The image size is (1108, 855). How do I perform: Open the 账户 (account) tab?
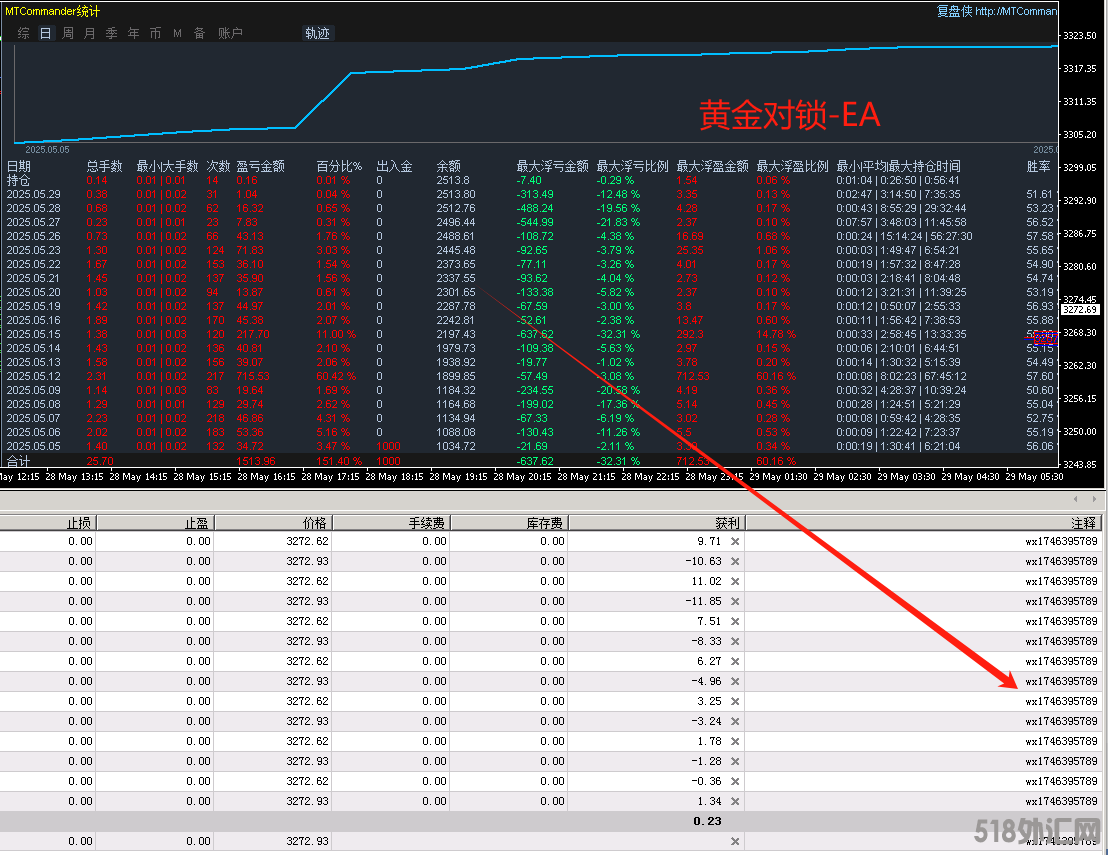(230, 33)
